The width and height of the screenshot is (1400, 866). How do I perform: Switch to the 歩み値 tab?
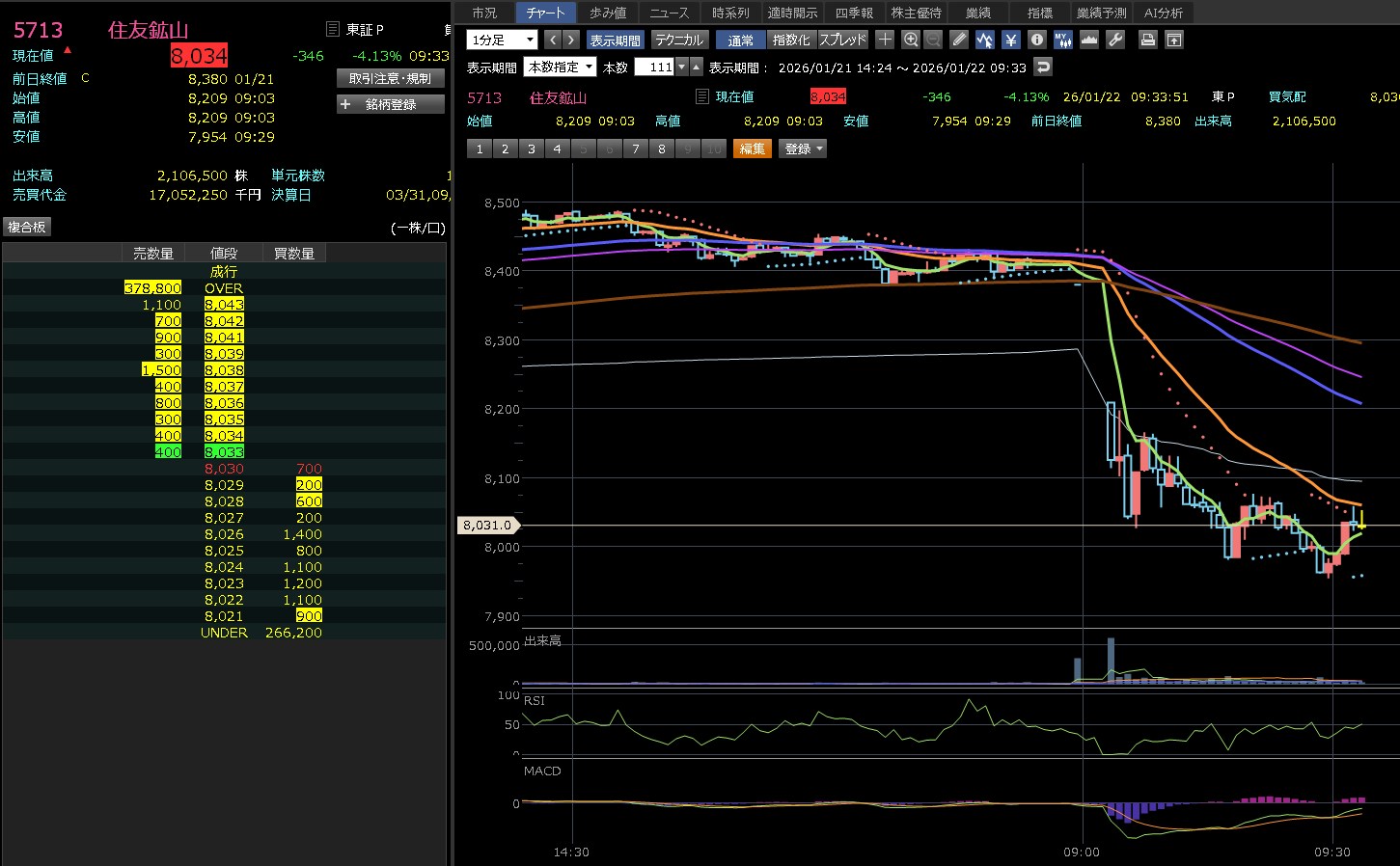tap(608, 13)
